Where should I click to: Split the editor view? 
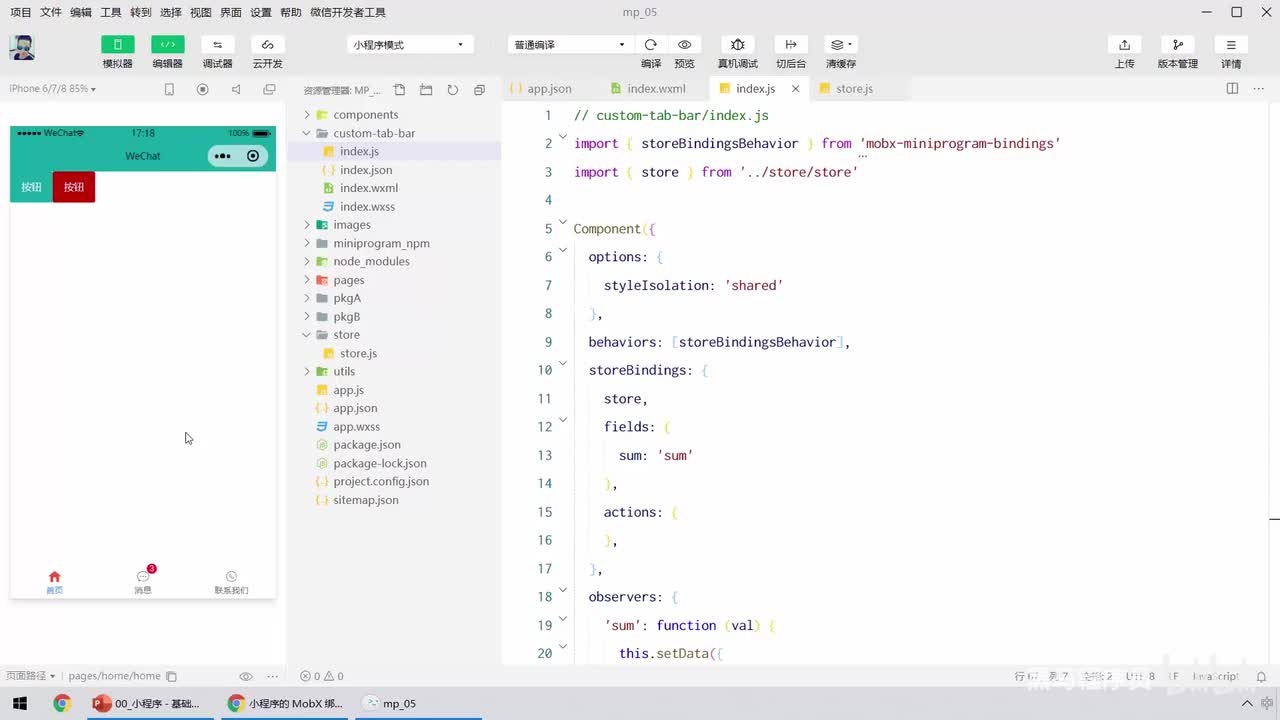tap(1232, 89)
